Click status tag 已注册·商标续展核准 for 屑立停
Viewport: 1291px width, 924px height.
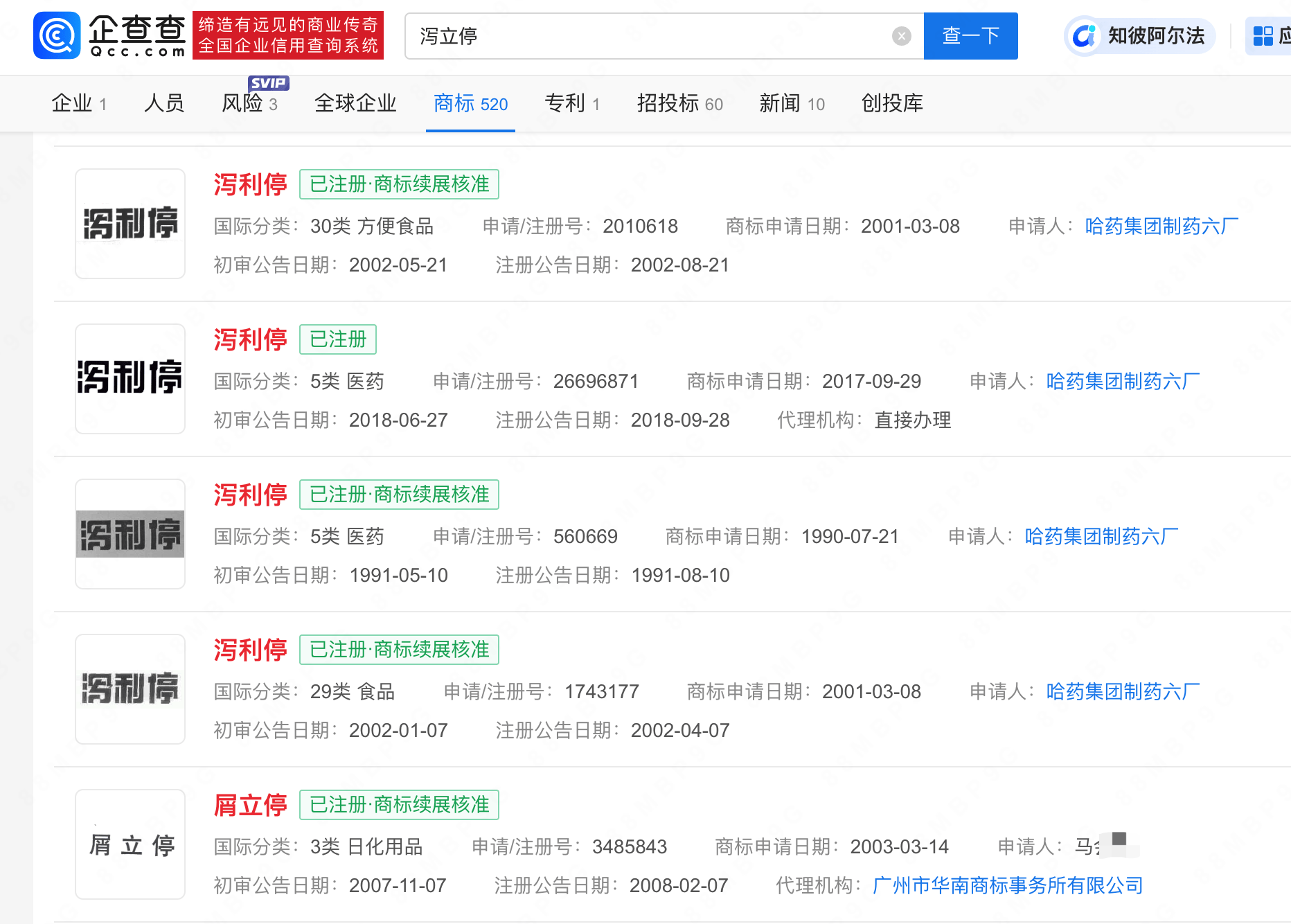[x=399, y=805]
